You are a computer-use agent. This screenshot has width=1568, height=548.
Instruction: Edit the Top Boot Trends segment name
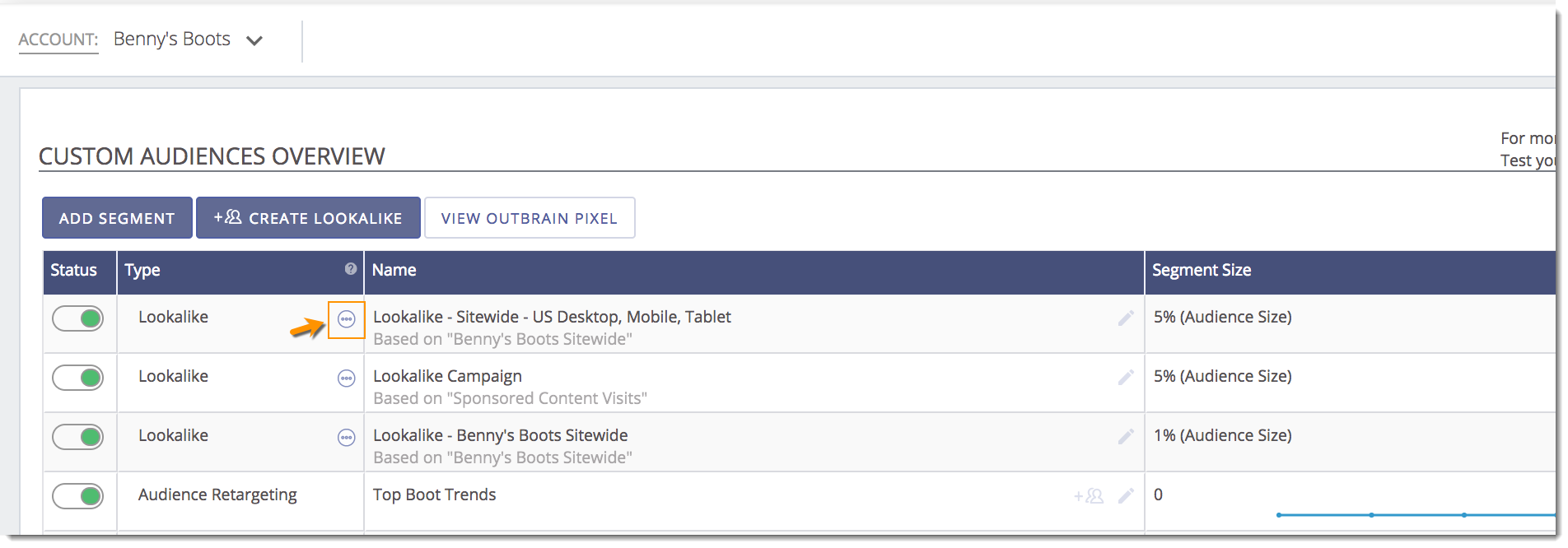(x=1126, y=496)
